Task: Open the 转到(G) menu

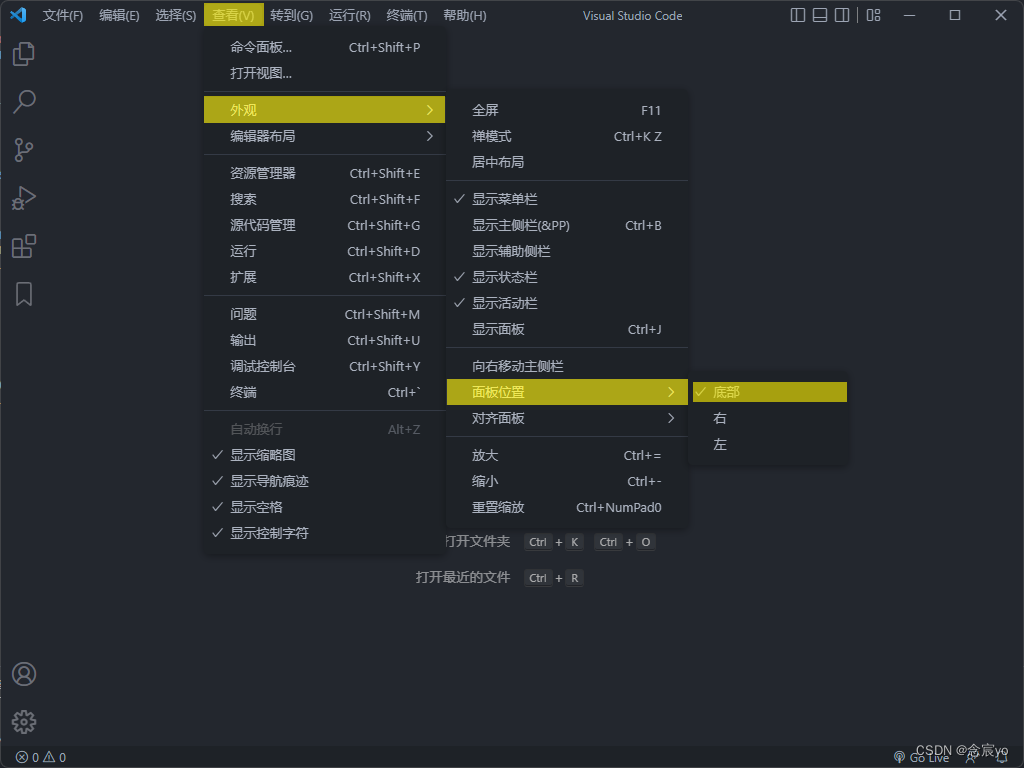Action: [291, 15]
